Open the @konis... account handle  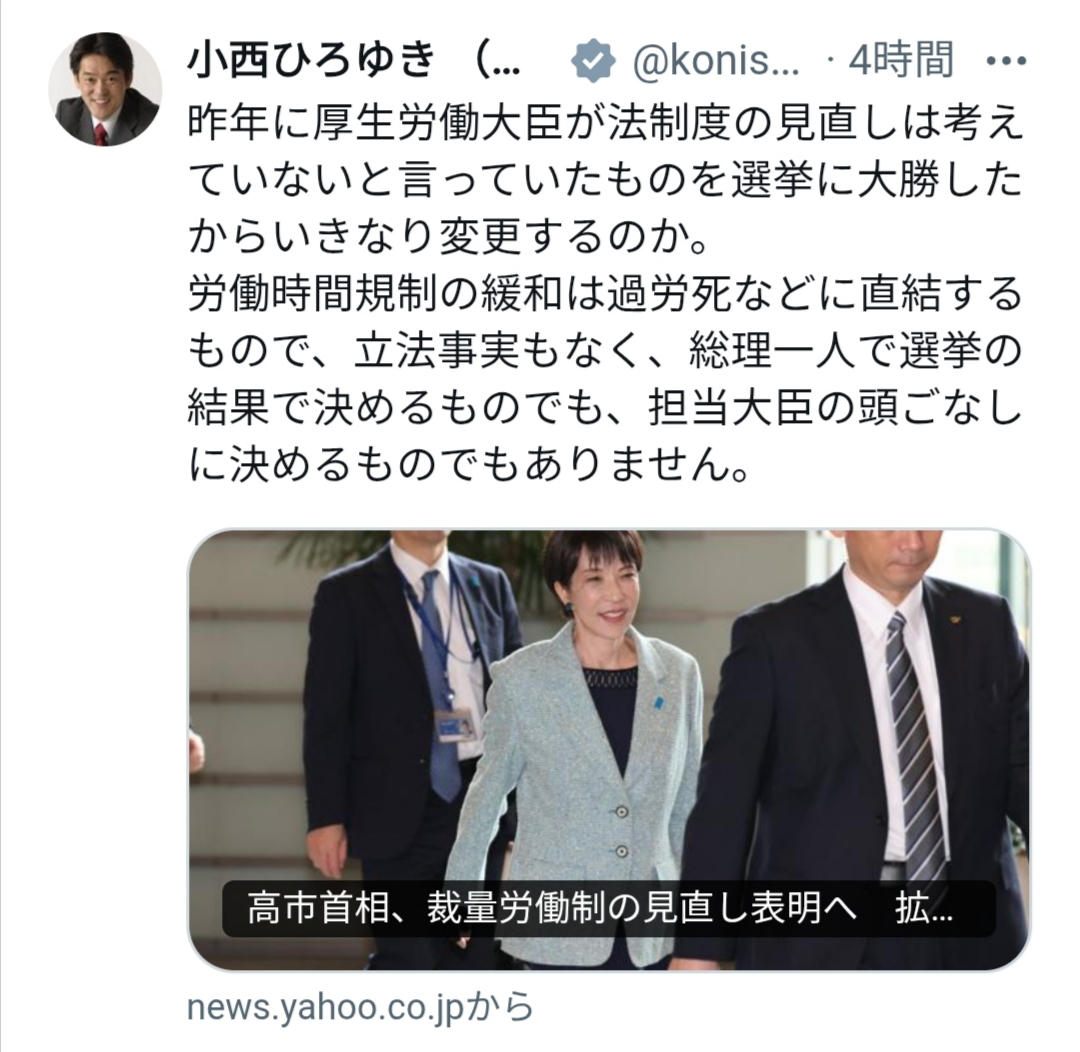point(716,61)
